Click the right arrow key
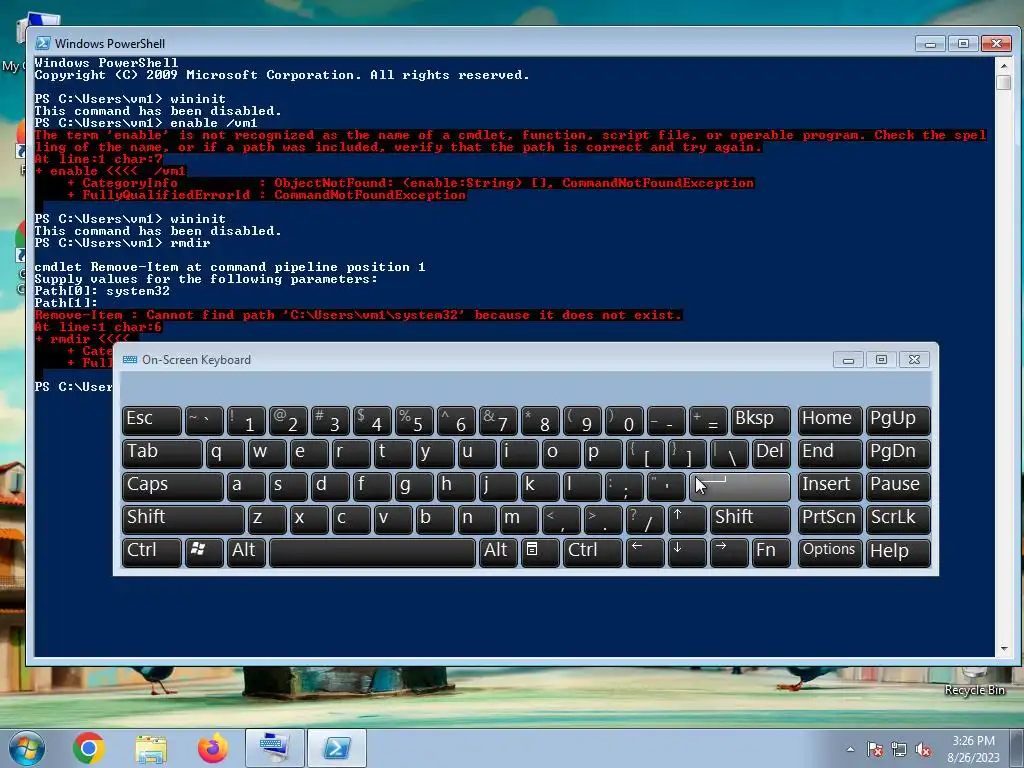This screenshot has height=768, width=1024. click(x=728, y=551)
